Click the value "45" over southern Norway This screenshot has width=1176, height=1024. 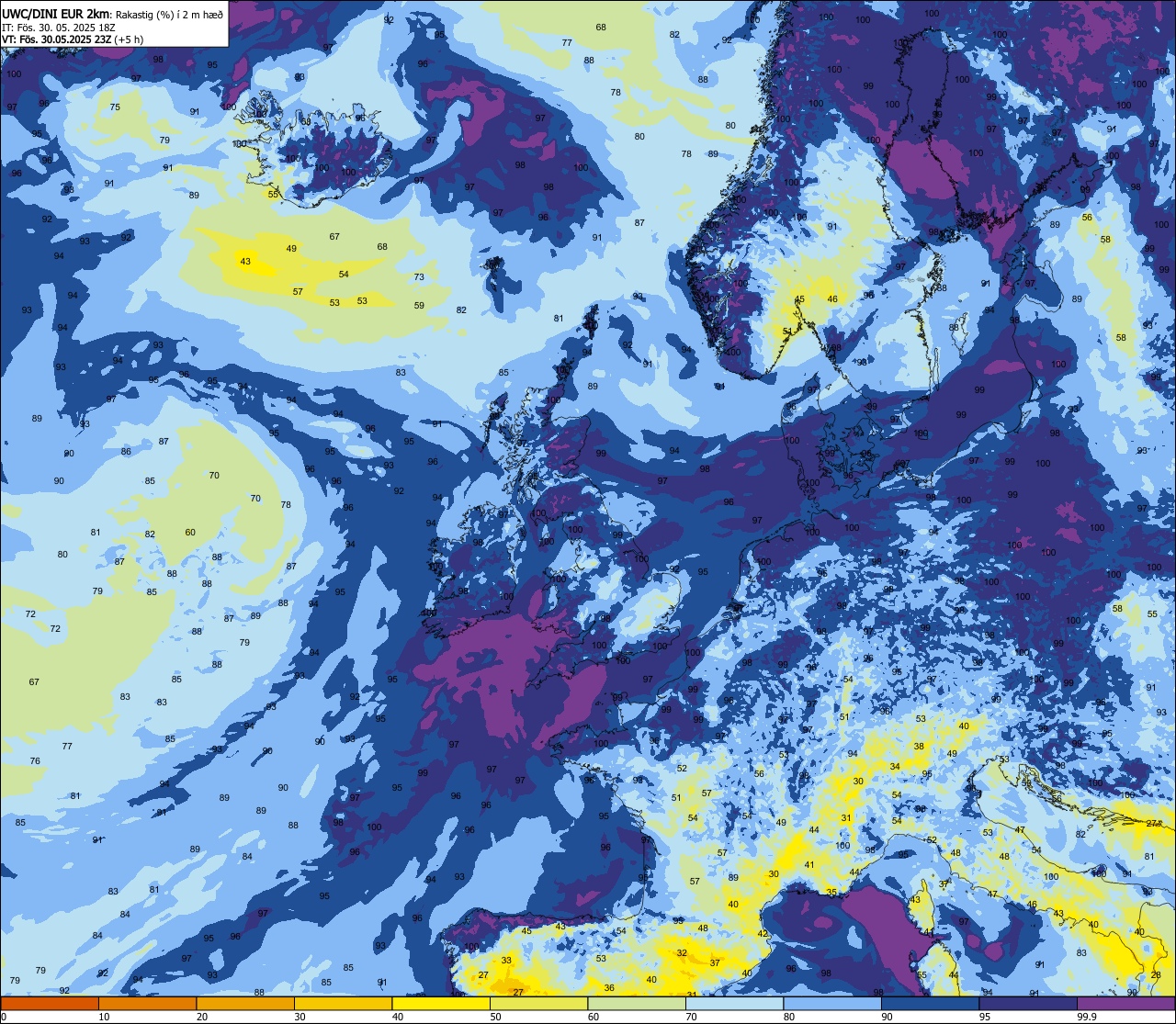pos(800,298)
